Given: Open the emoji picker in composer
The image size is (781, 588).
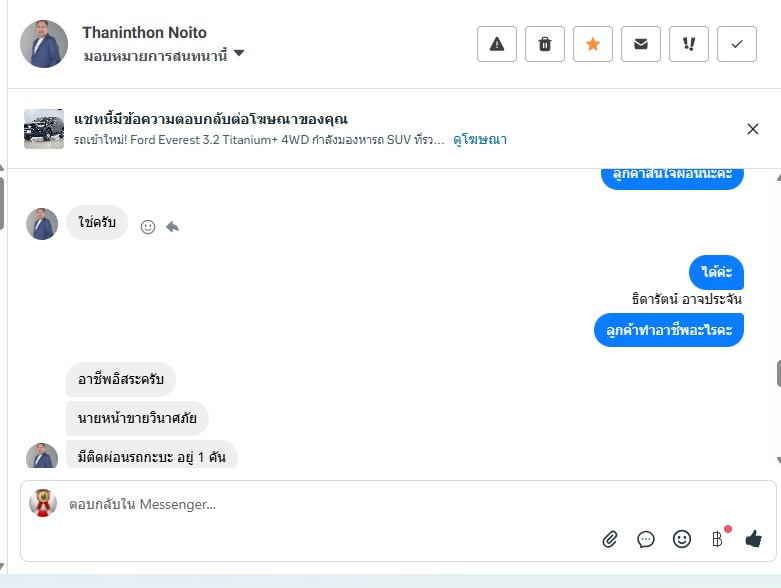Looking at the screenshot, I should (682, 539).
